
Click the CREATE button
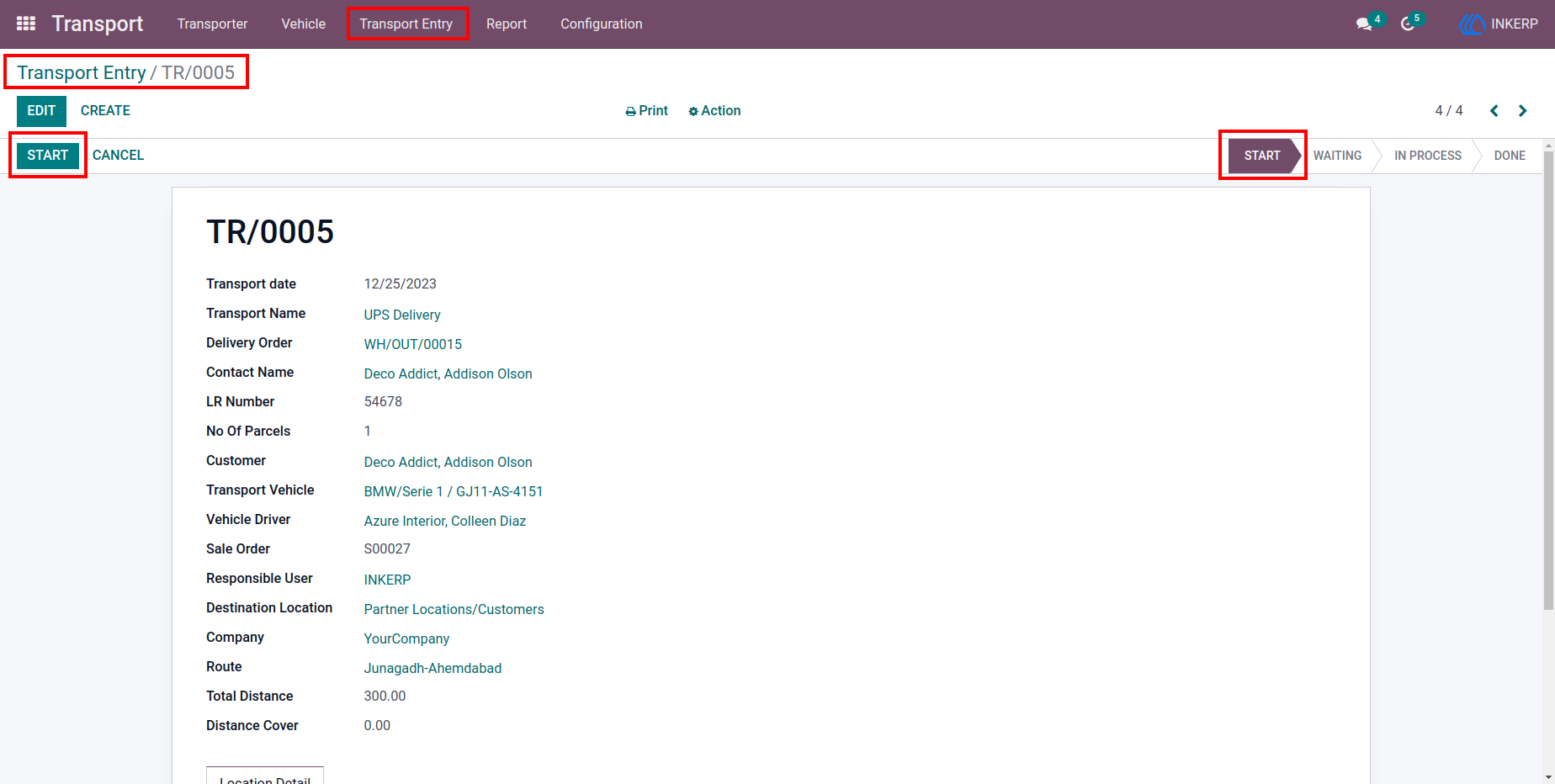[105, 111]
